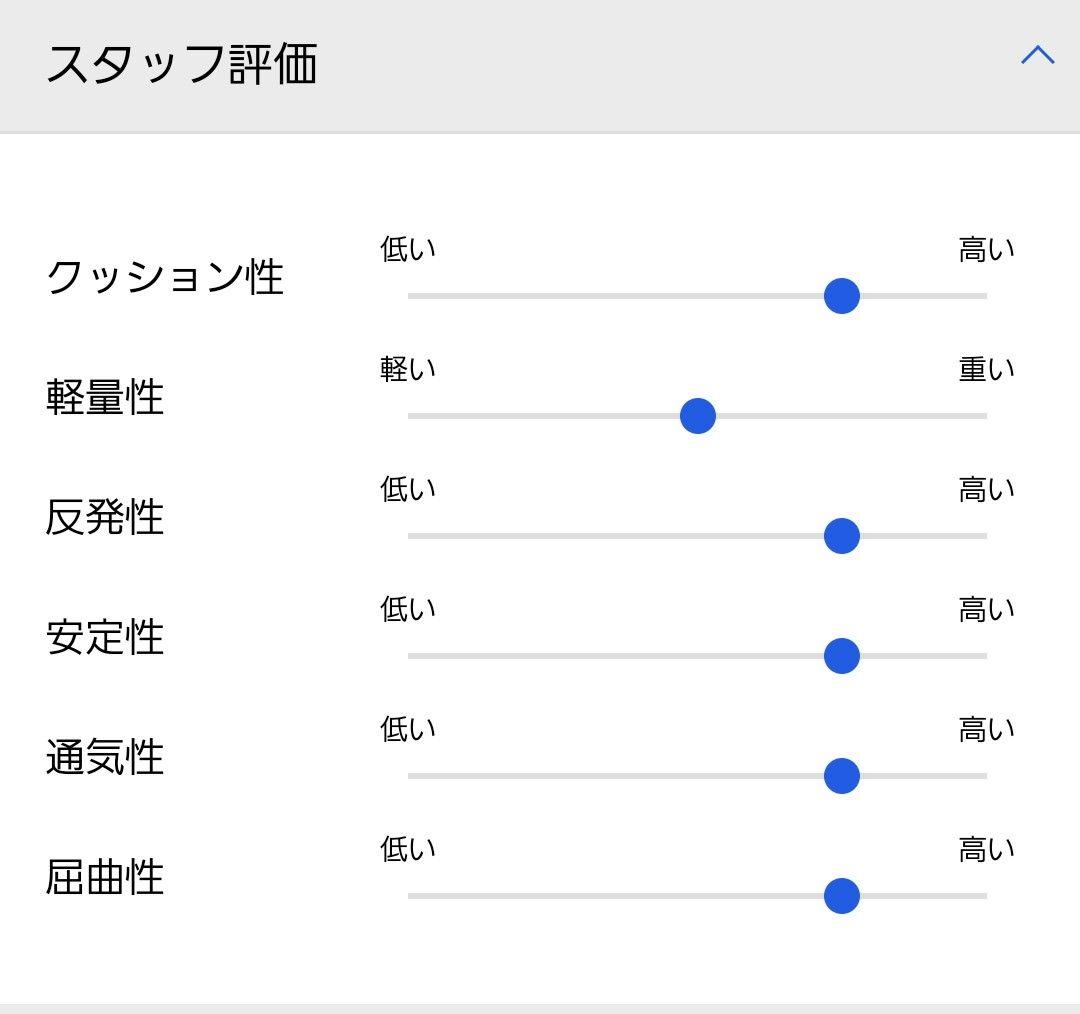This screenshot has width=1080, height=1014.
Task: Click the 反発性 label
Action: (x=105, y=517)
